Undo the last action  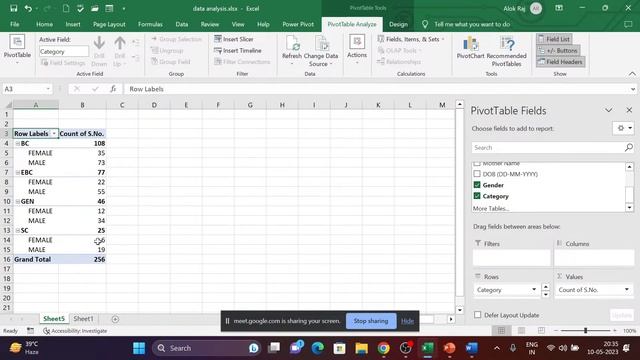(28, 8)
